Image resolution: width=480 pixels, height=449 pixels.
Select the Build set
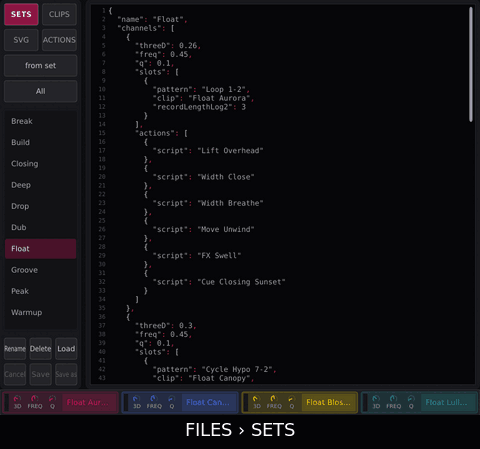coord(40,142)
